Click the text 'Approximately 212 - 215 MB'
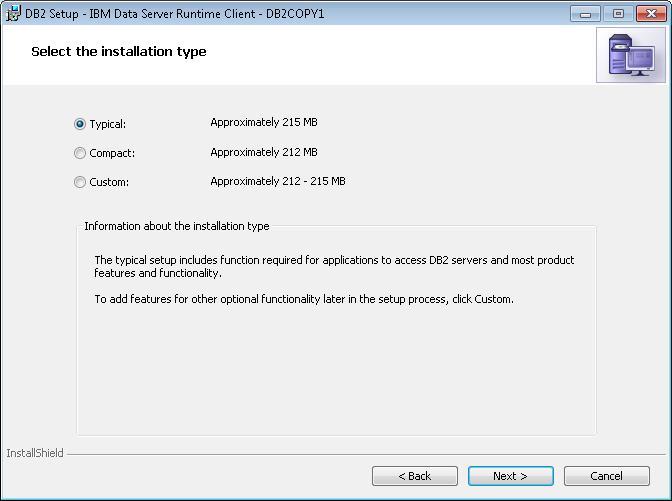This screenshot has height=501, width=672. pyautogui.click(x=278, y=181)
